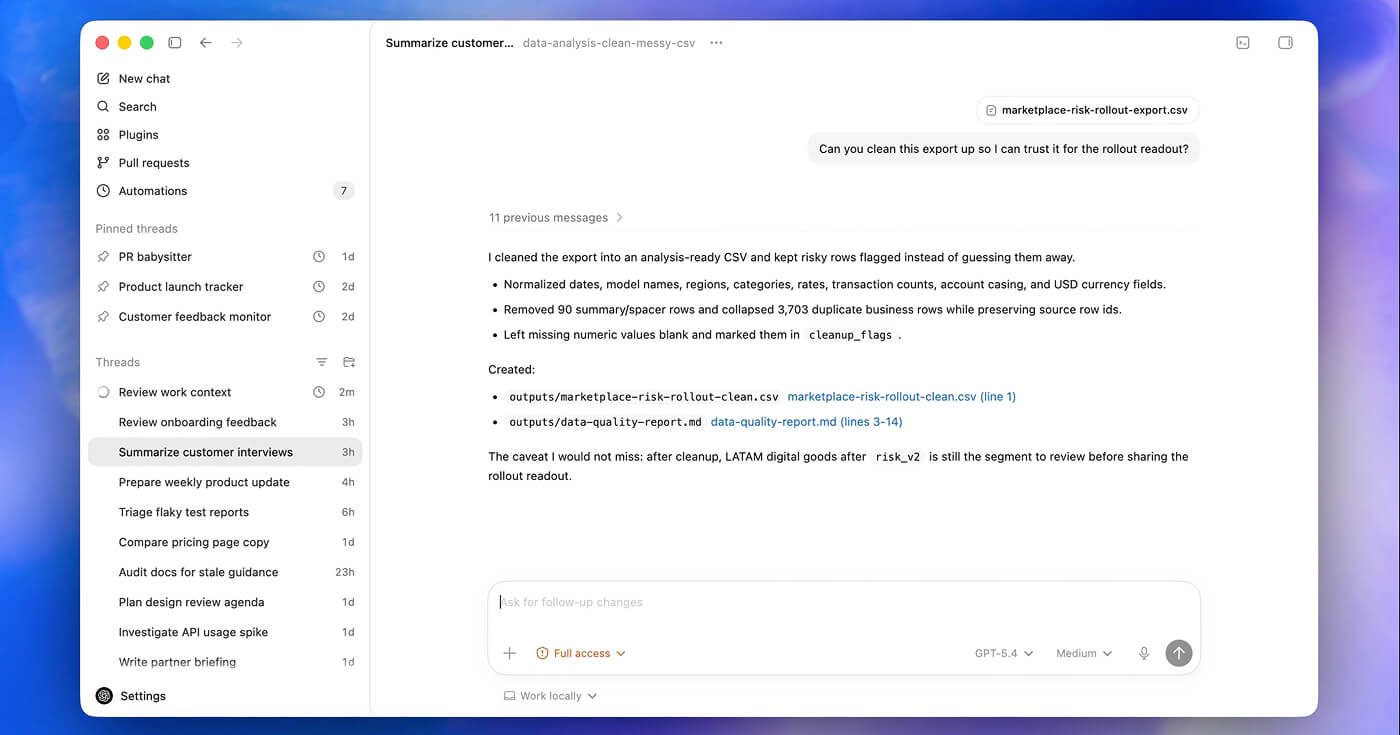Open the thread overflow menu with three dots
The height and width of the screenshot is (735, 1400).
tap(716, 42)
